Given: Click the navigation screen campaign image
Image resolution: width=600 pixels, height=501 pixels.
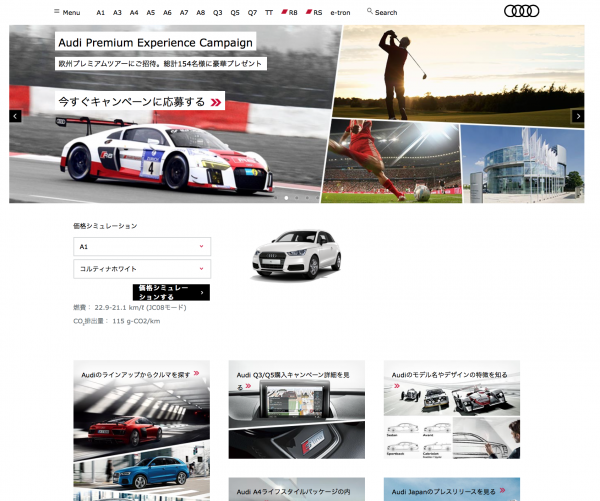Looking at the screenshot, I should (295, 402).
